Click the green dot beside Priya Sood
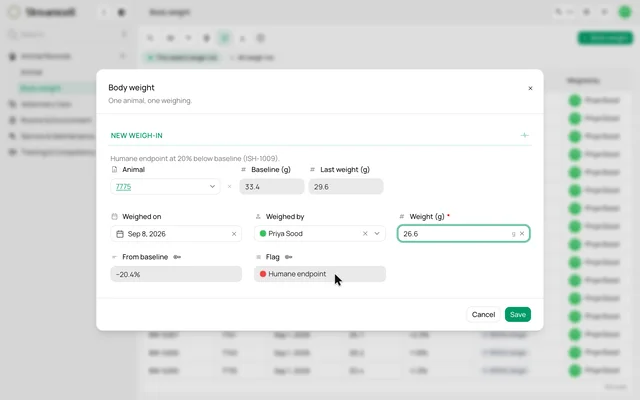The width and height of the screenshot is (640, 400). point(263,233)
